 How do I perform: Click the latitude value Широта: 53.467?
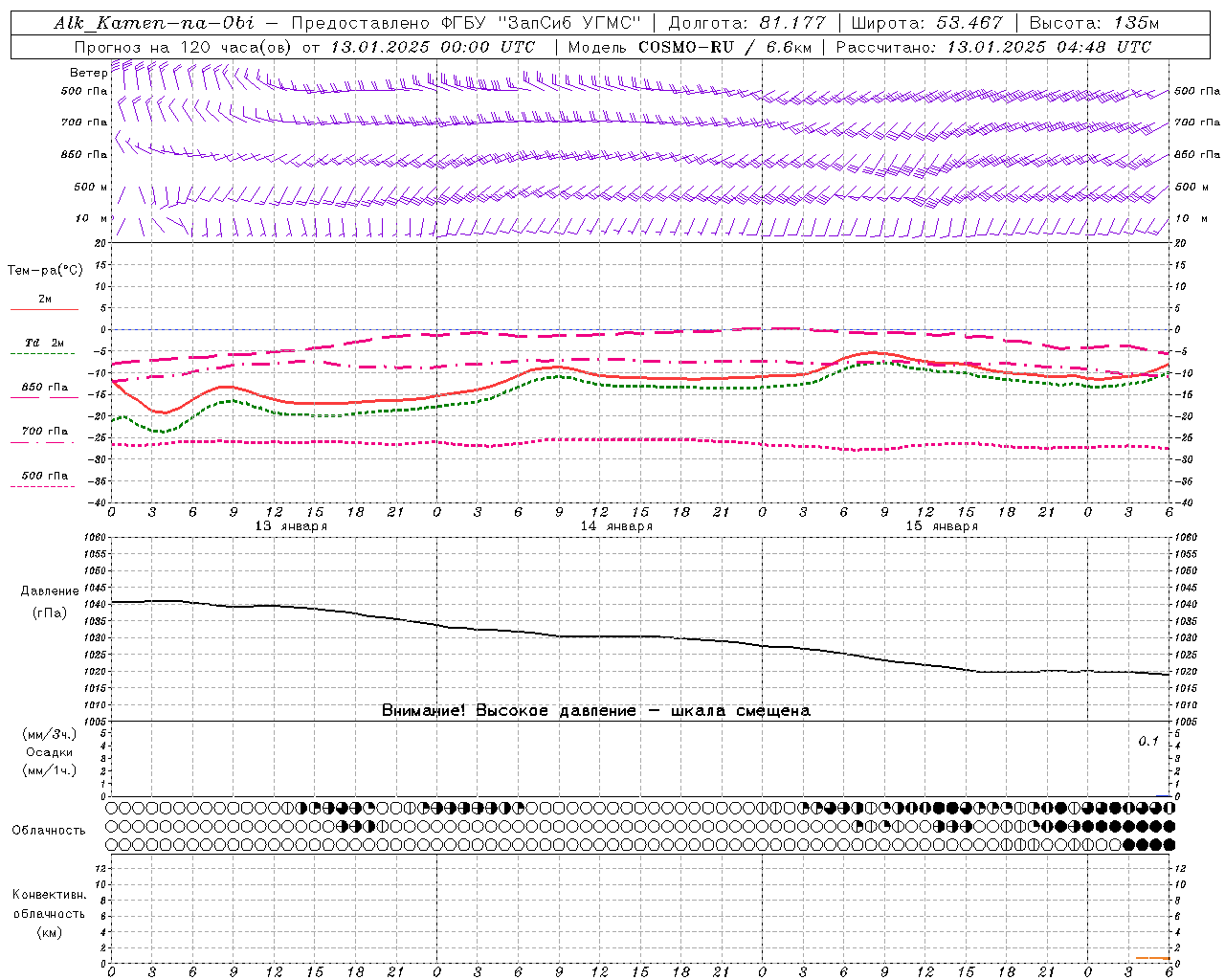(926, 23)
